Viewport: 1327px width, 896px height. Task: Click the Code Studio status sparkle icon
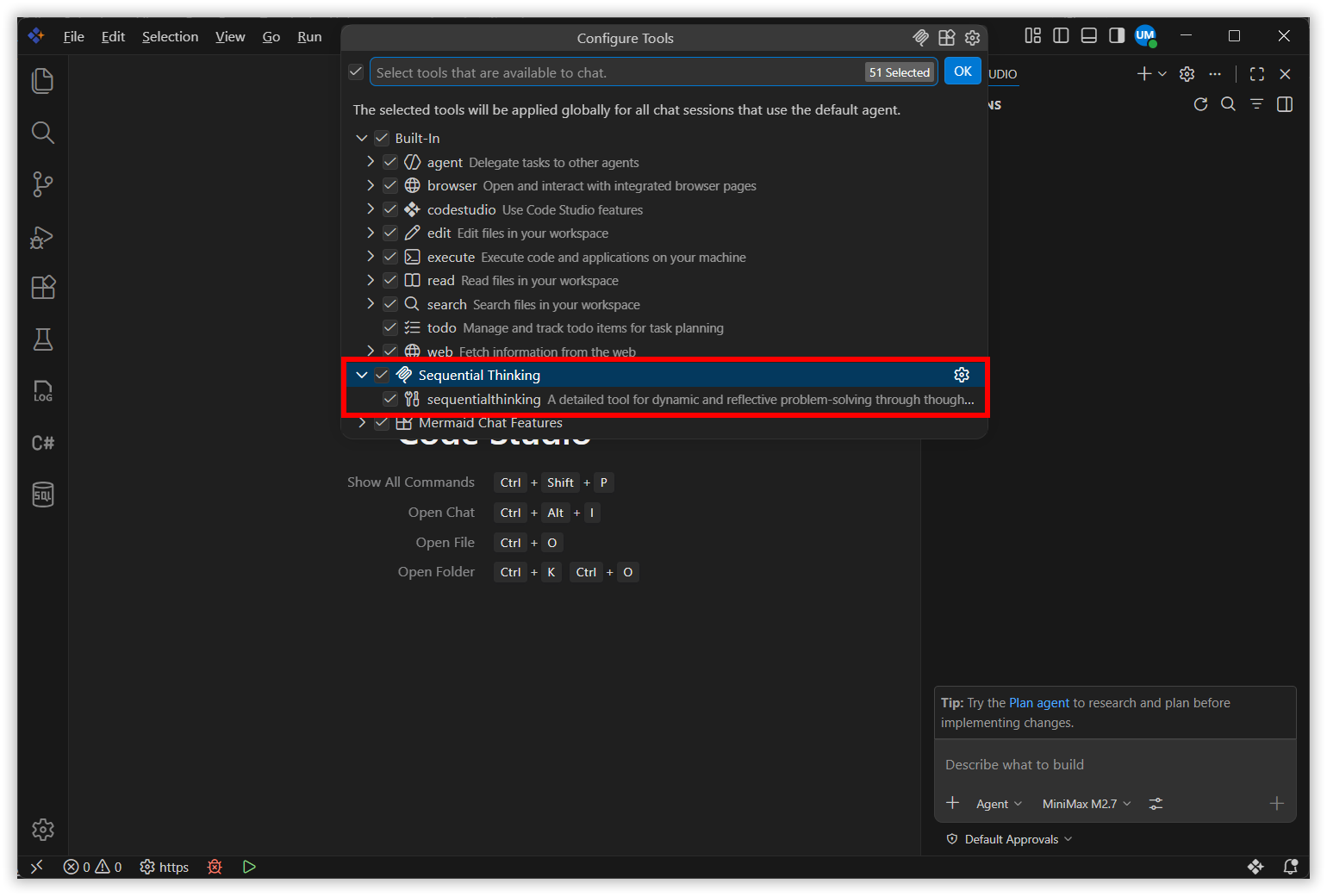pos(1255,867)
